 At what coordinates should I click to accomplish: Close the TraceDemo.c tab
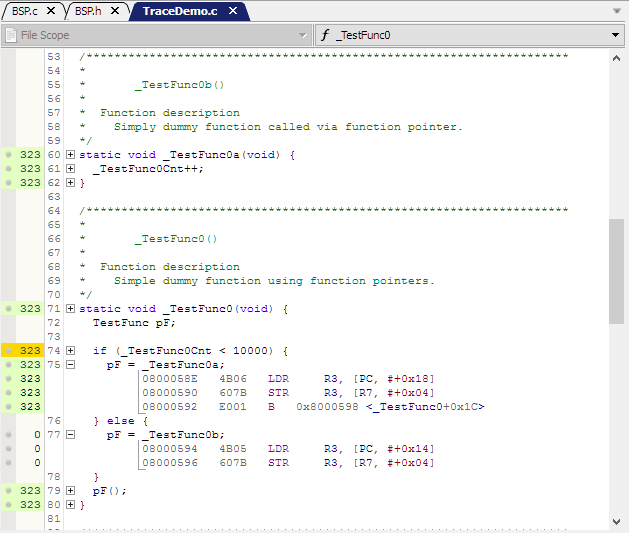click(233, 11)
